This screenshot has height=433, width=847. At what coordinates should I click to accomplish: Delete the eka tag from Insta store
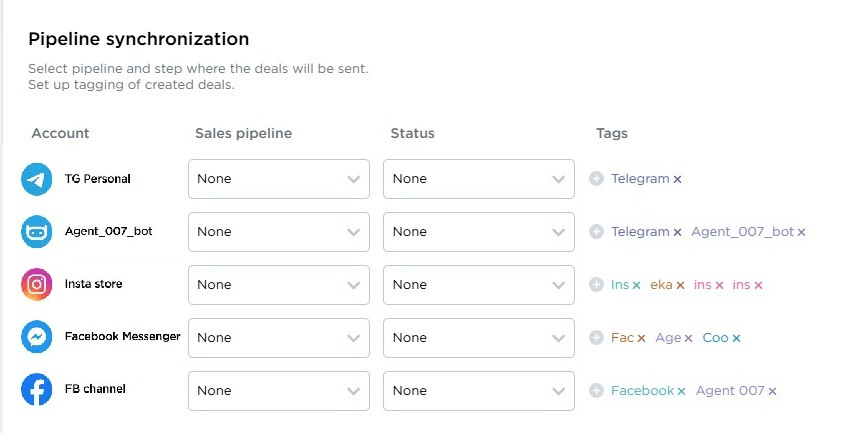(680, 286)
